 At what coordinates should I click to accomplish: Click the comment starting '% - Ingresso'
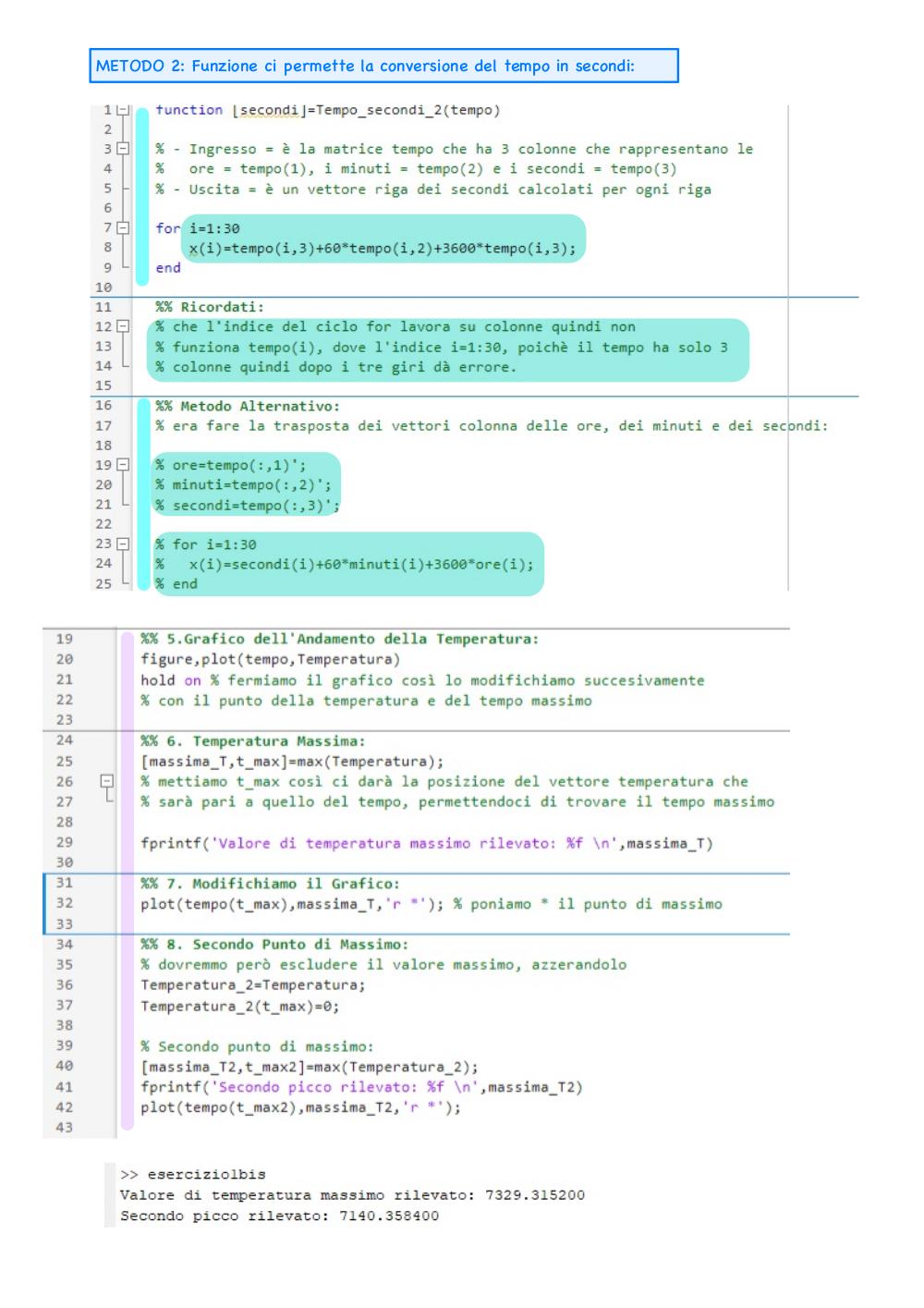click(454, 149)
